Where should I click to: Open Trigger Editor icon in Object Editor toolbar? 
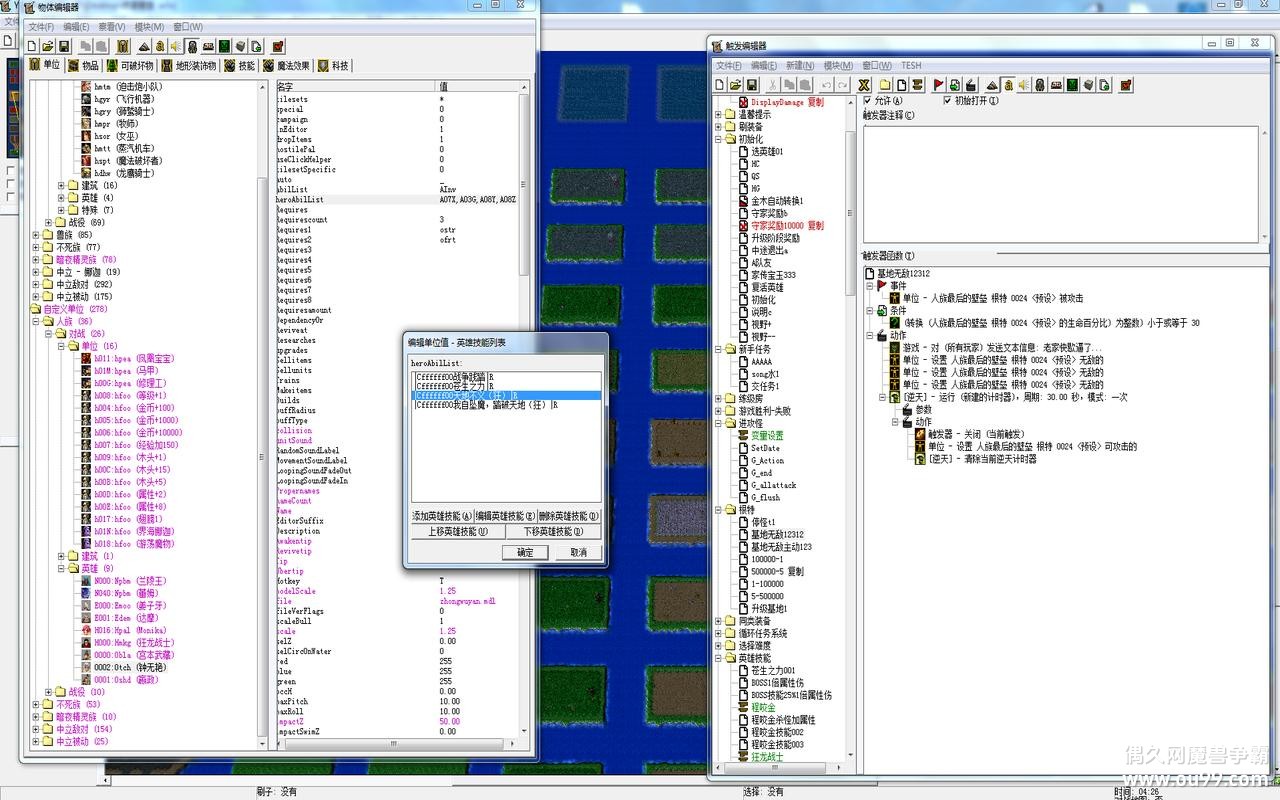tap(160, 46)
